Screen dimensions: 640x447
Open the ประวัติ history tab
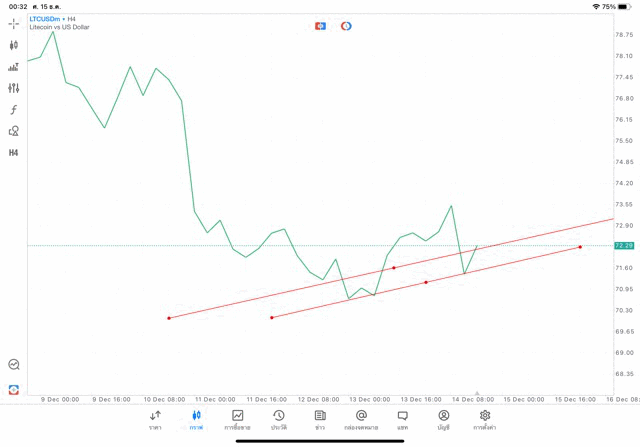click(x=279, y=419)
